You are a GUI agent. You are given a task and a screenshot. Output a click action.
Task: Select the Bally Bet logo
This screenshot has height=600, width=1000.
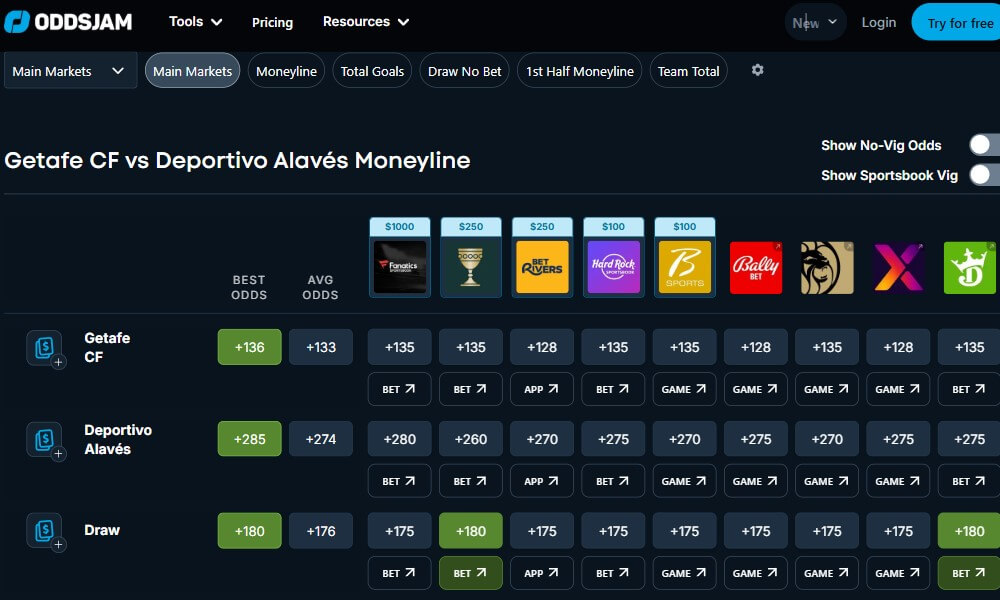[756, 267]
